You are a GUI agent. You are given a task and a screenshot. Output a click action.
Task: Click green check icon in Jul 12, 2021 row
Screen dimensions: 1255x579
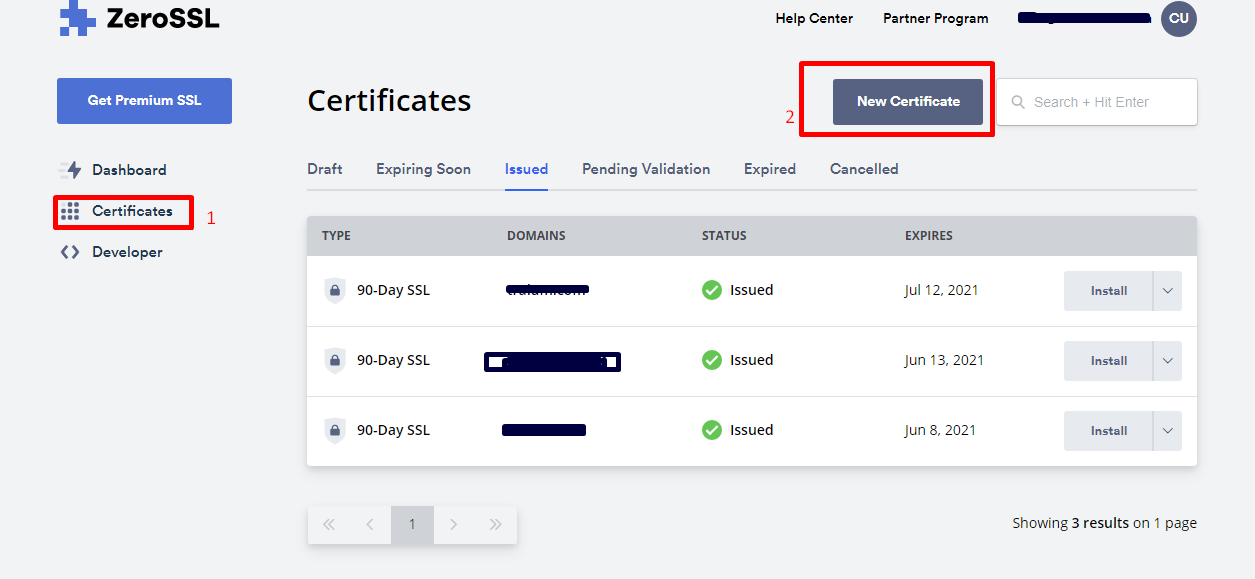(x=712, y=290)
